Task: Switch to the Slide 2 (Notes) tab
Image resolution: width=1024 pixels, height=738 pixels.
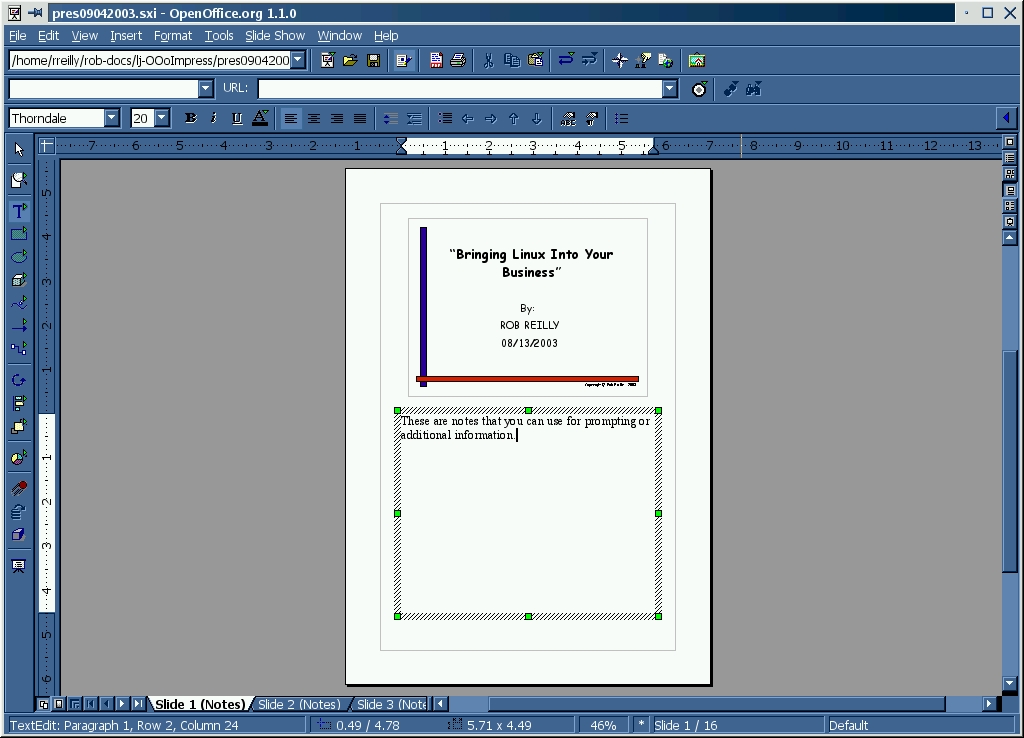Action: tap(299, 704)
